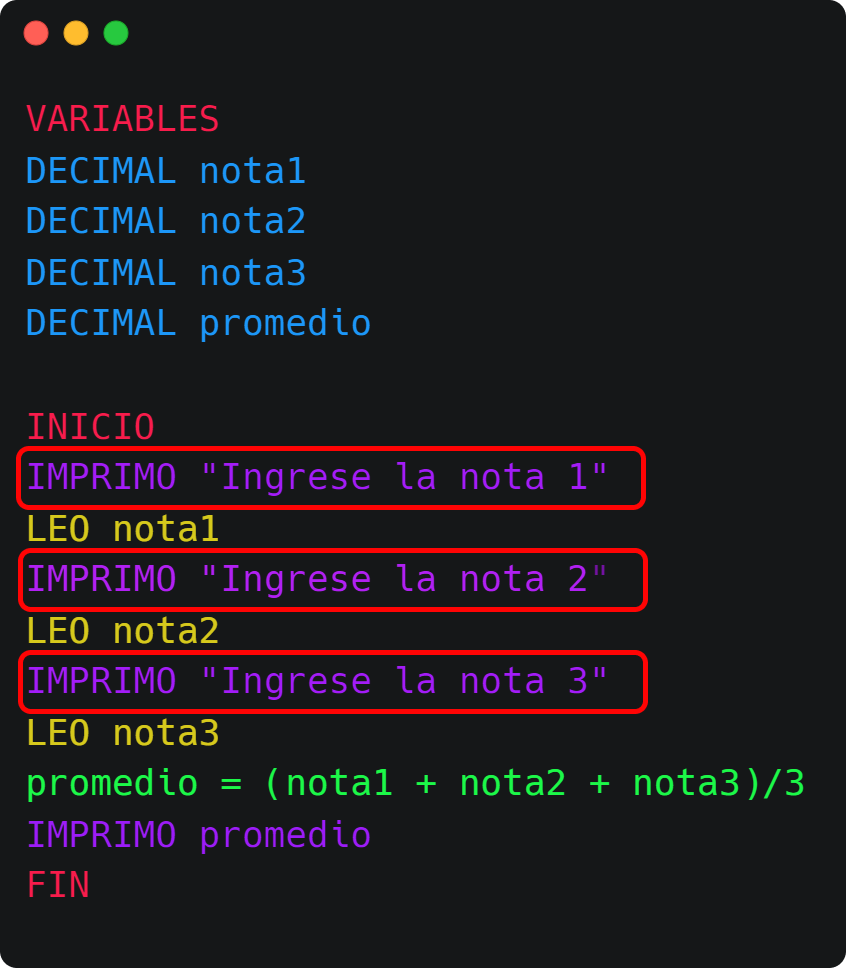Select the DECIMAL nota3 declaration line
Image resolution: width=846 pixels, height=968 pixels.
165,273
